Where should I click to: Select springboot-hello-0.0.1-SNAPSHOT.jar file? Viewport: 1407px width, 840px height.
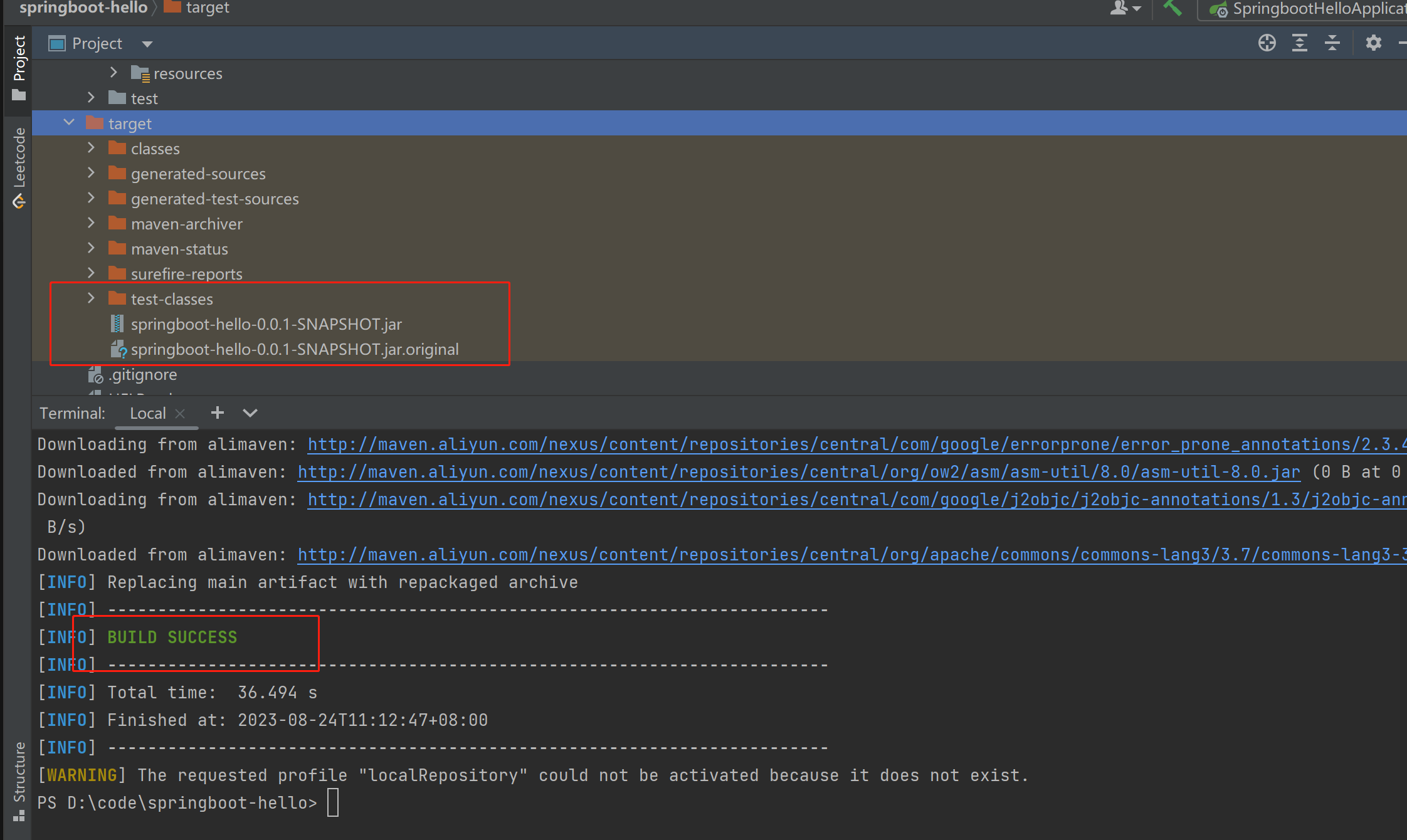click(x=266, y=324)
